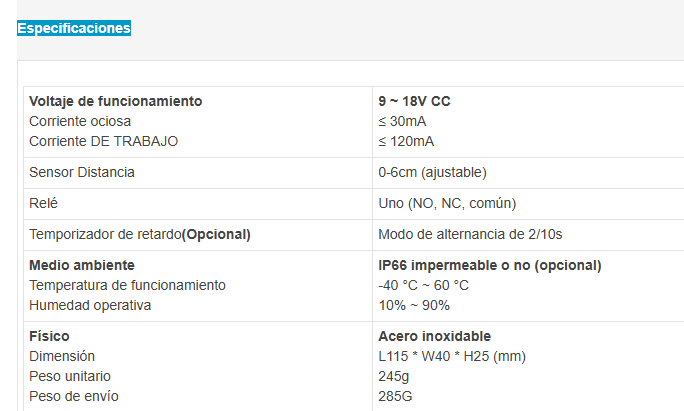Click the Temporizador de retardo label

point(105,234)
